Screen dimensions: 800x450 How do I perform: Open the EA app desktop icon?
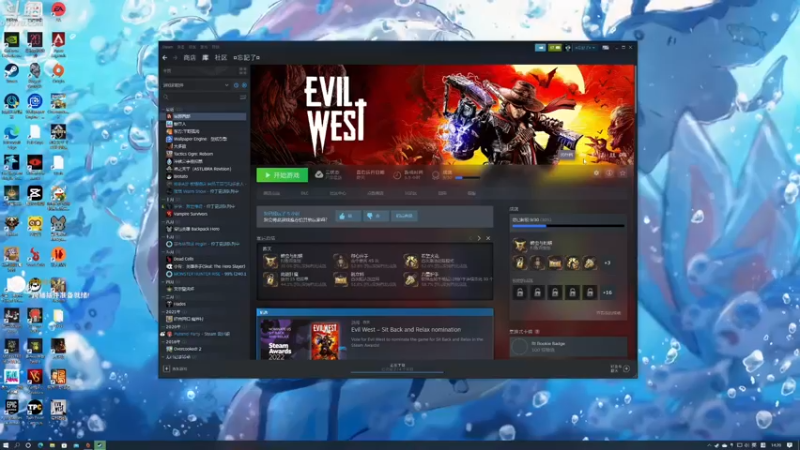[58, 11]
